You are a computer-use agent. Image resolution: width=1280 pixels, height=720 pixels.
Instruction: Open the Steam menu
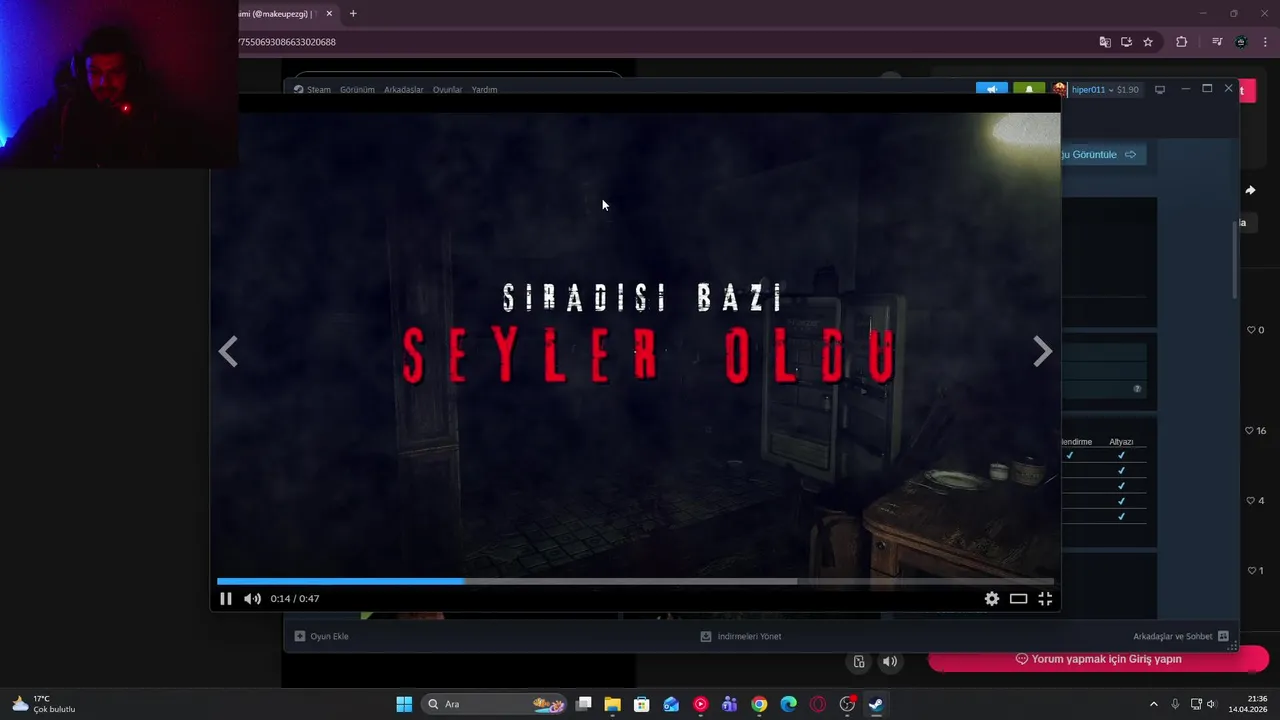(x=312, y=90)
